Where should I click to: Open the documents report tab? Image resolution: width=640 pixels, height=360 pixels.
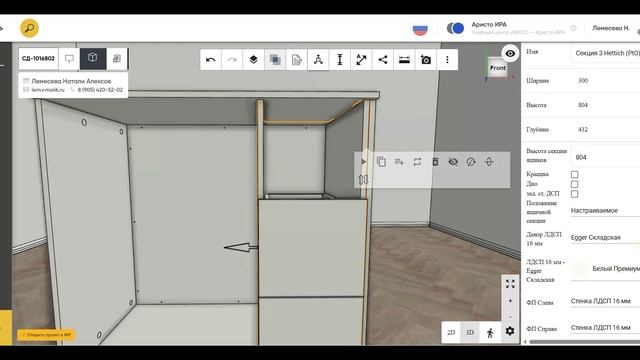tap(117, 58)
